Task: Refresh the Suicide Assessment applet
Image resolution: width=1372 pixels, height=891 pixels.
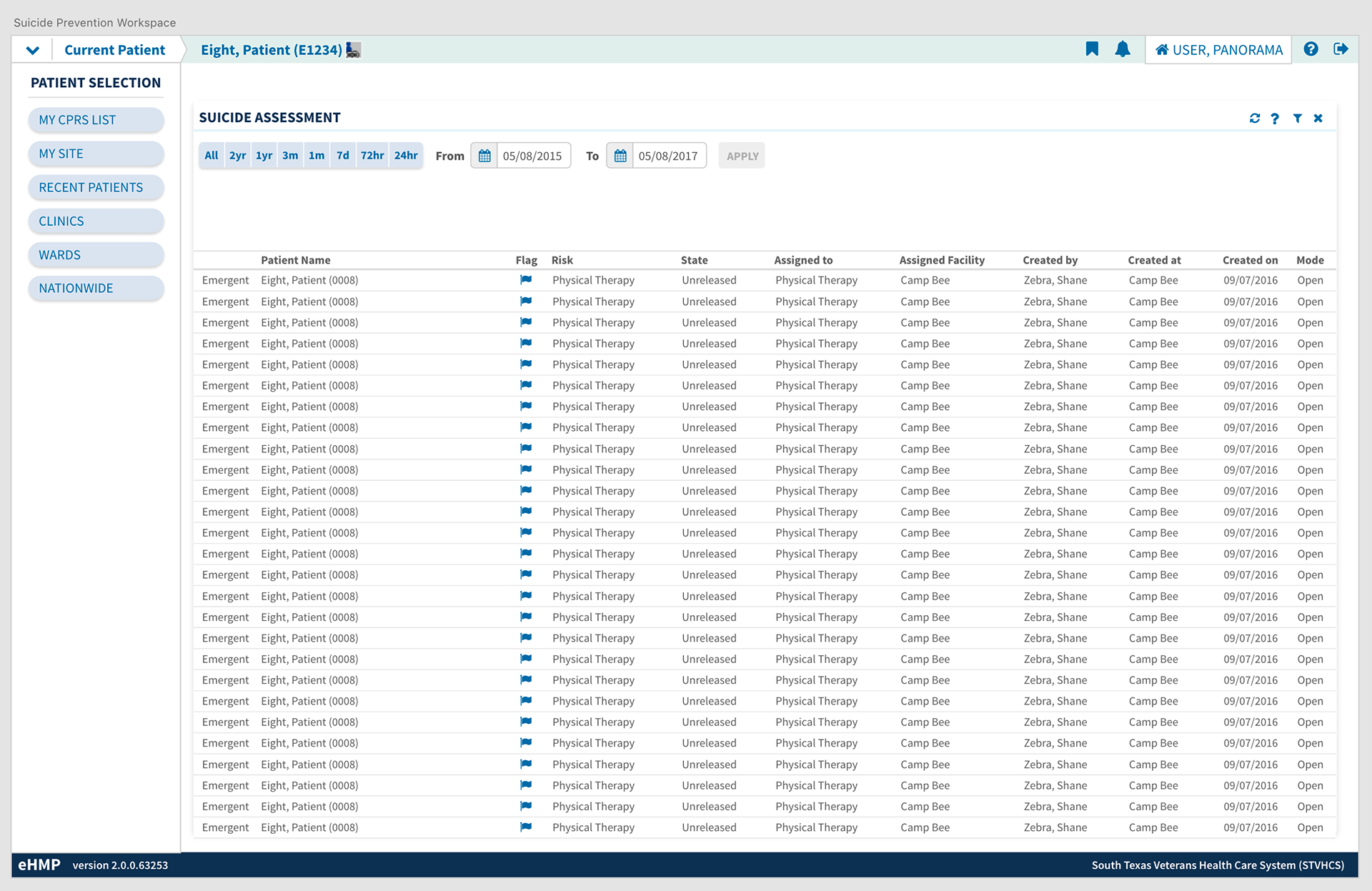Action: point(1255,119)
